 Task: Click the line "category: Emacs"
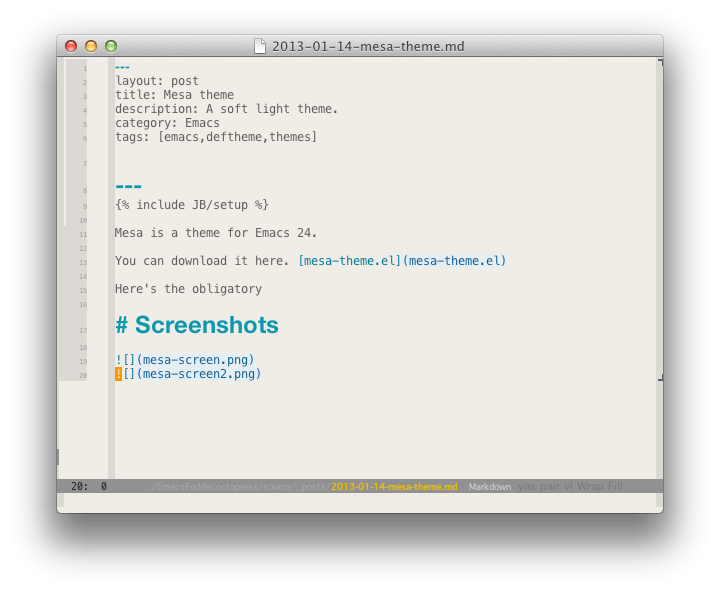click(x=167, y=123)
